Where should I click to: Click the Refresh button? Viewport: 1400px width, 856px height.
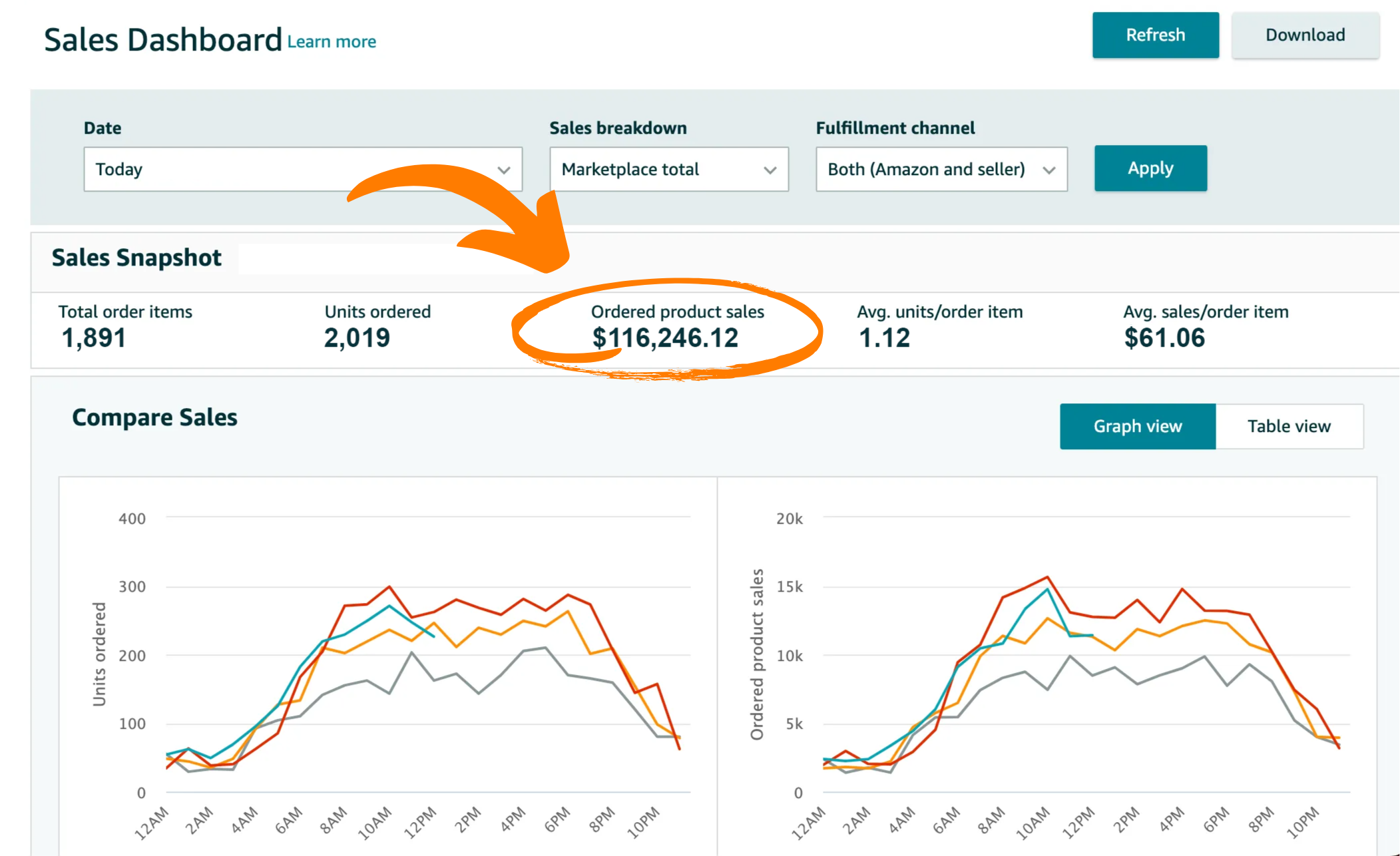[1155, 35]
